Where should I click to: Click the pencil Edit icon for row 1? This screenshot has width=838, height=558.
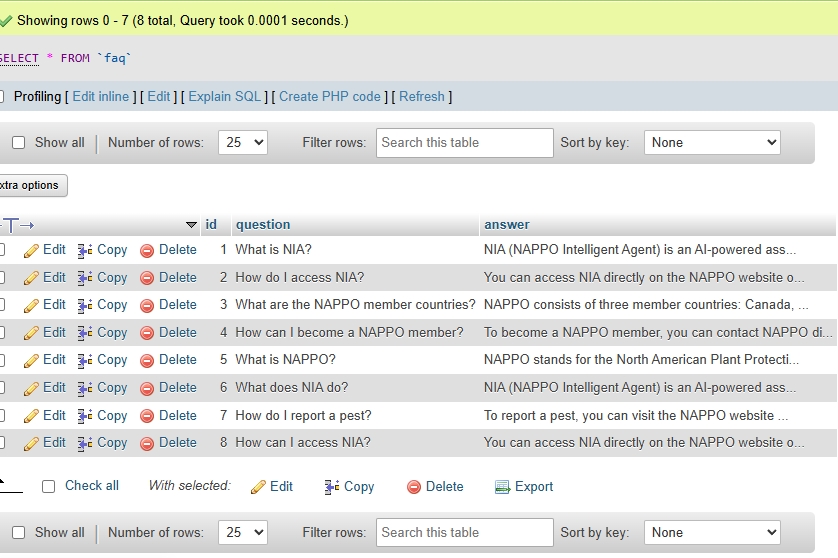tap(32, 250)
